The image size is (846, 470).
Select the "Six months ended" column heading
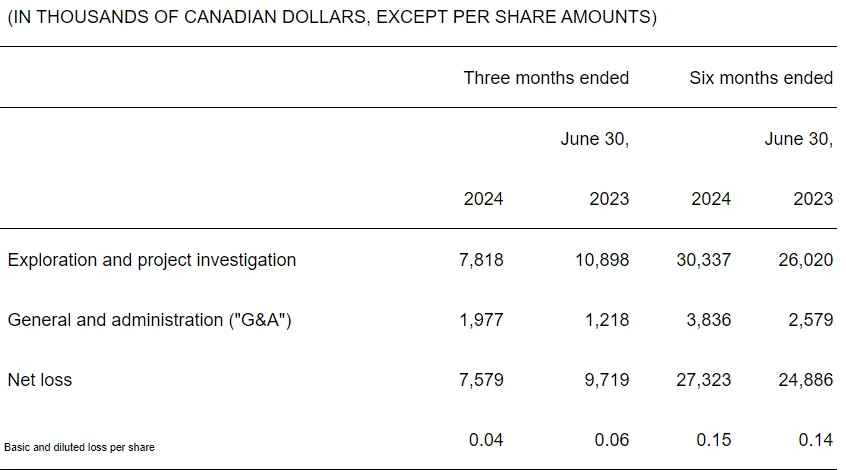(x=761, y=78)
